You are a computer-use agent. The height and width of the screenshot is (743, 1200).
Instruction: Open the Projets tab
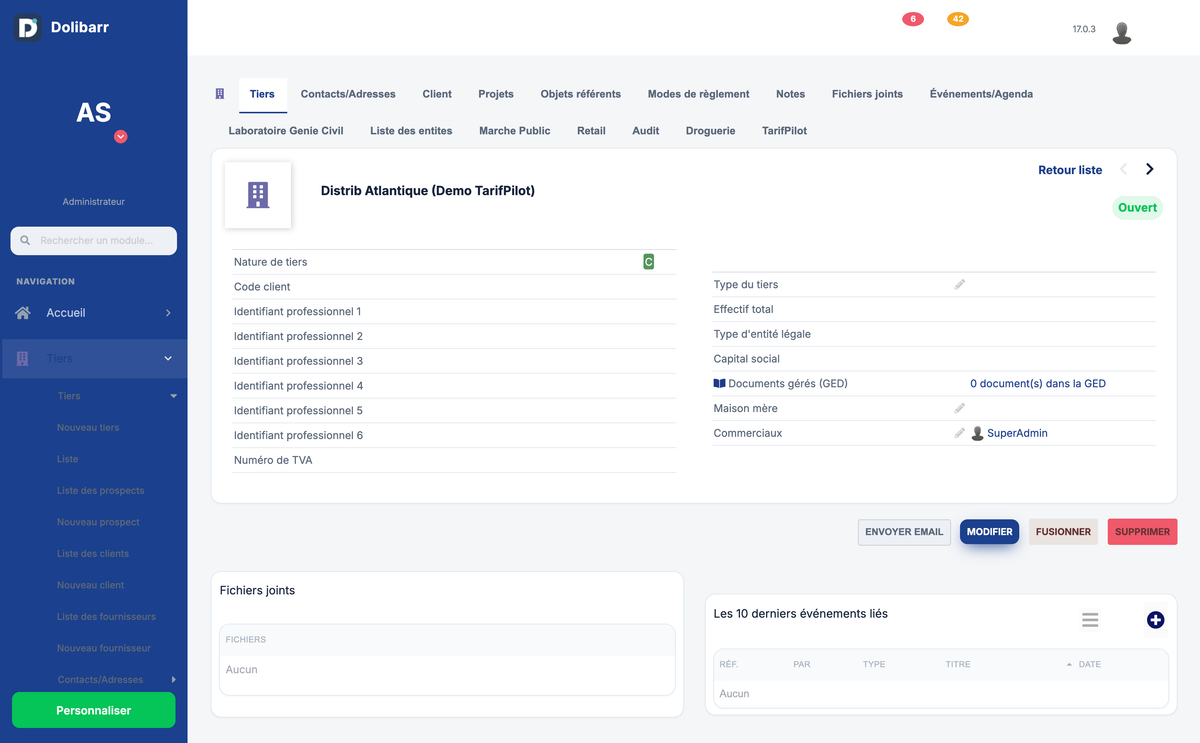496,94
